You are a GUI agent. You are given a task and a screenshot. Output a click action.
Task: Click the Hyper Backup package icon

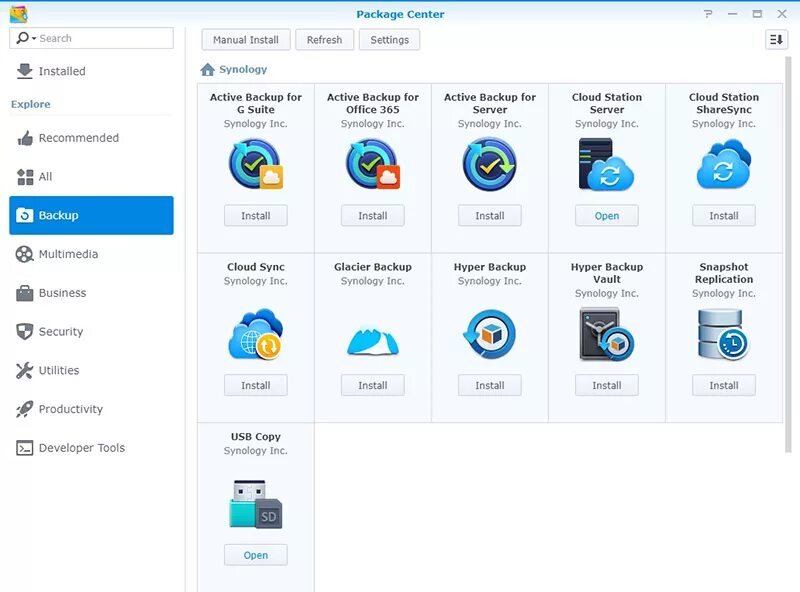[490, 334]
